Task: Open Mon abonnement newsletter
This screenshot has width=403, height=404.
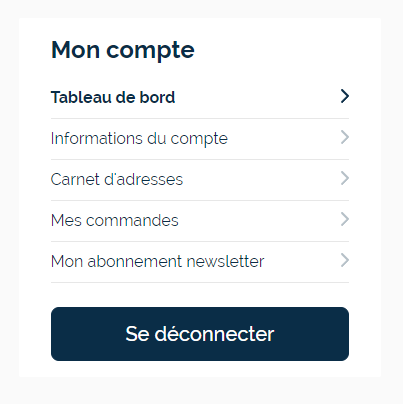Action: [200, 262]
